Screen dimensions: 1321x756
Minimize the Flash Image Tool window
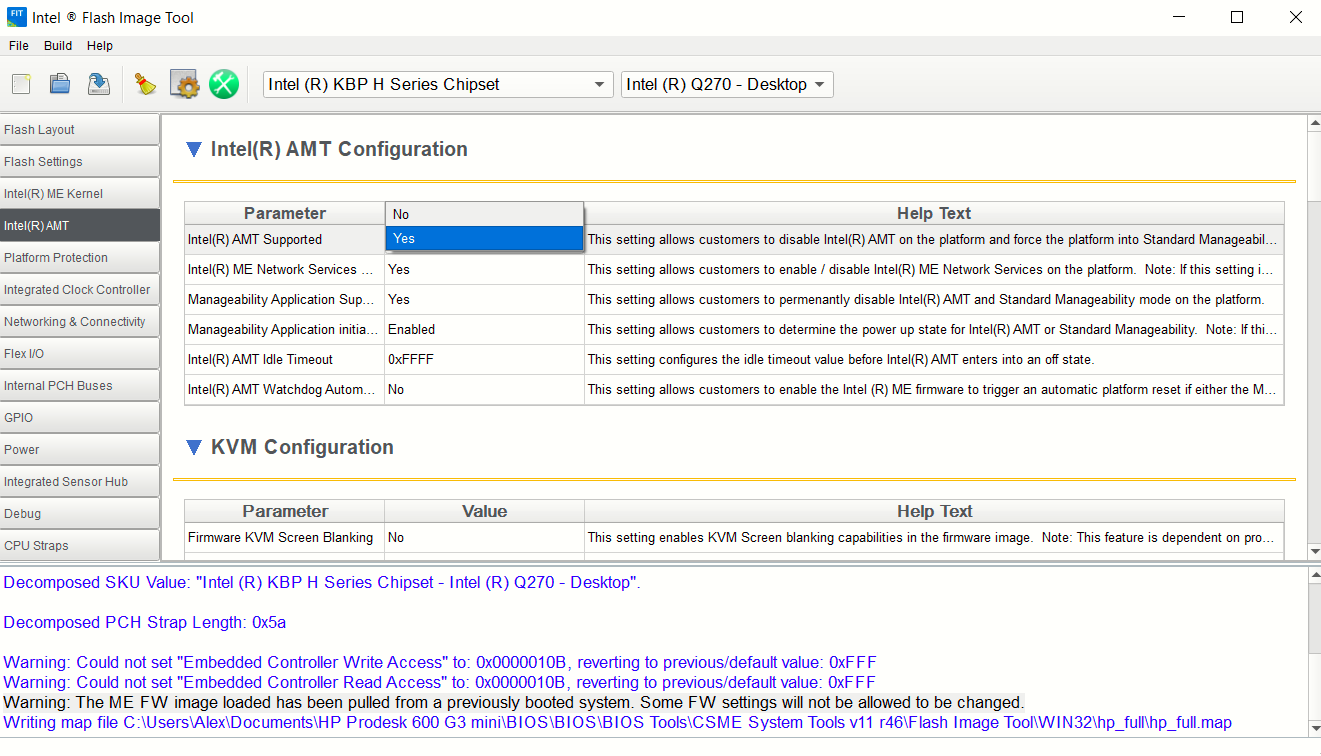(x=1178, y=17)
